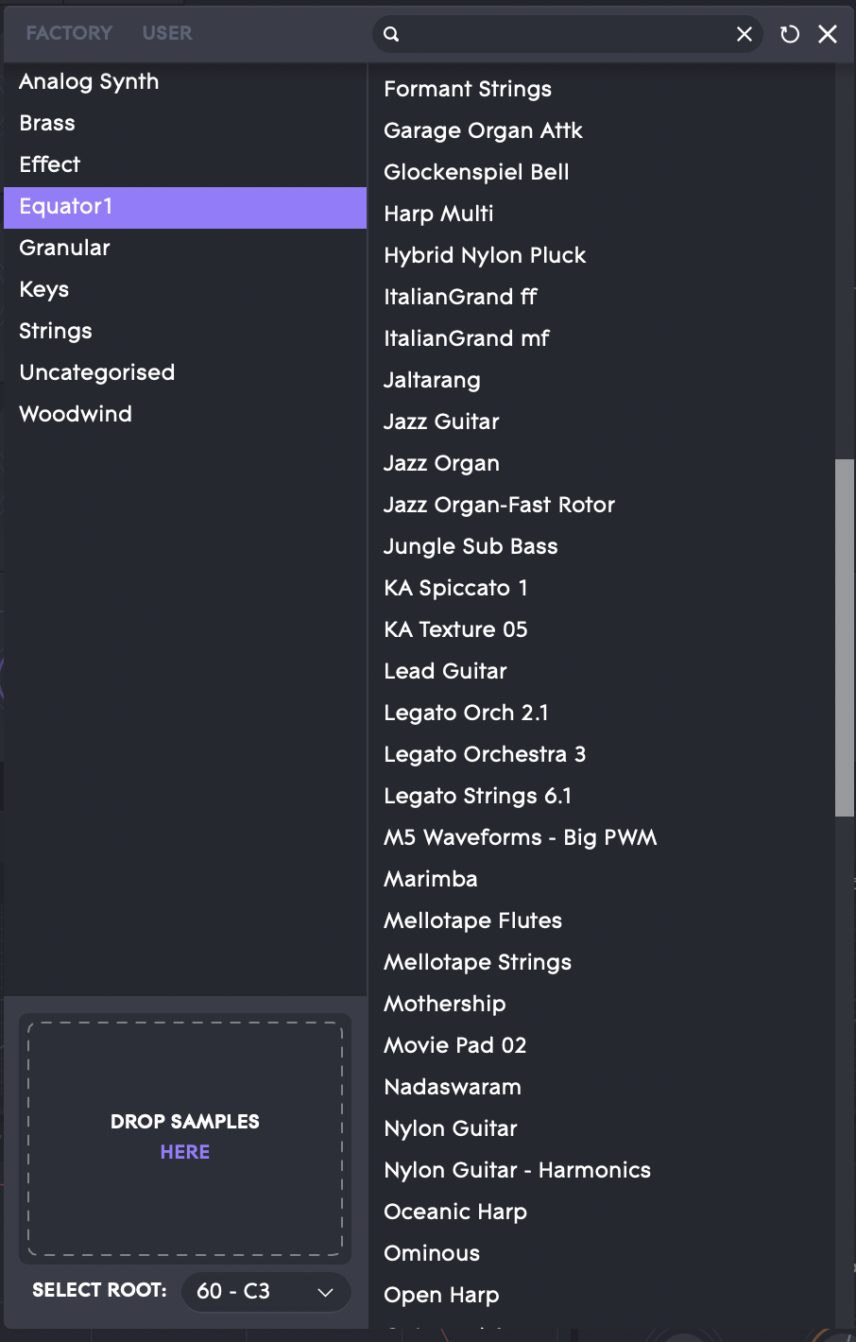This screenshot has height=1342, width=856.
Task: Select the Glockenspiel Bell sample
Action: pyautogui.click(x=476, y=172)
